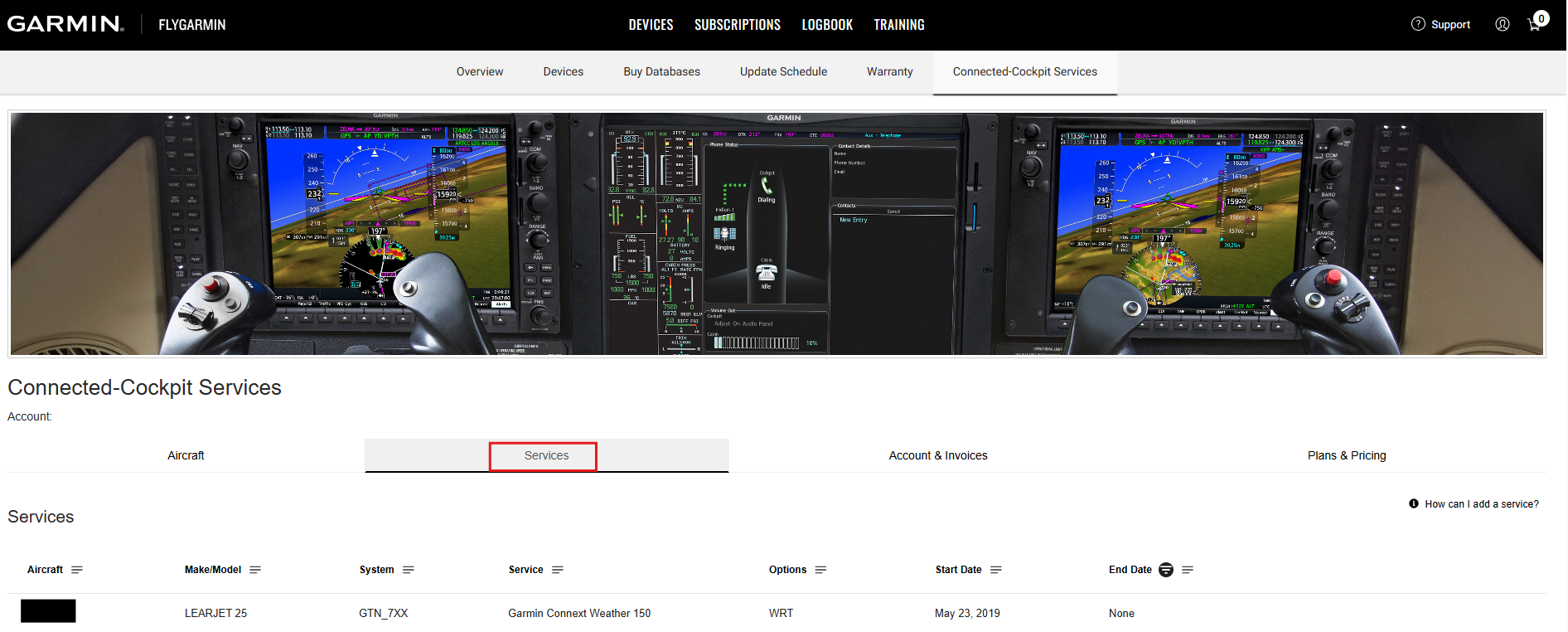Switch to Plans & Pricing tab
This screenshot has width=1568, height=632.
[1347, 455]
